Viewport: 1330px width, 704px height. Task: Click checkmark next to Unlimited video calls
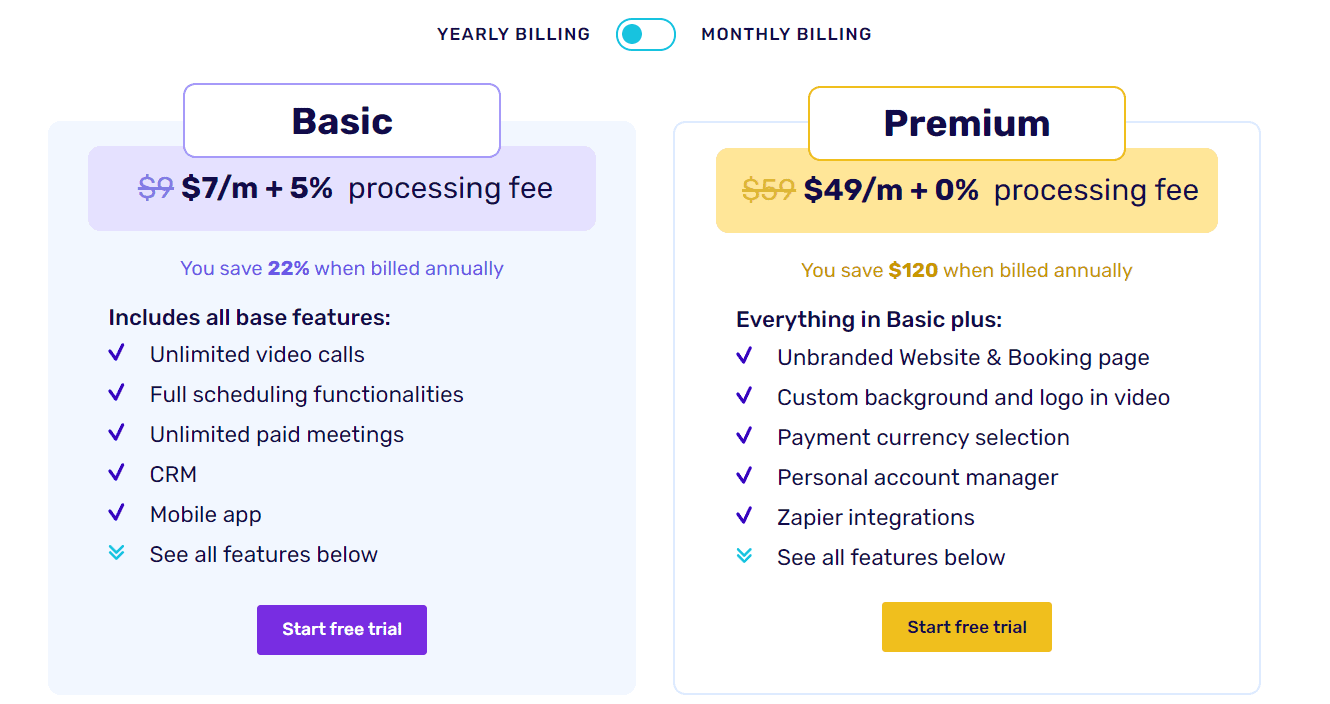pyautogui.click(x=116, y=354)
